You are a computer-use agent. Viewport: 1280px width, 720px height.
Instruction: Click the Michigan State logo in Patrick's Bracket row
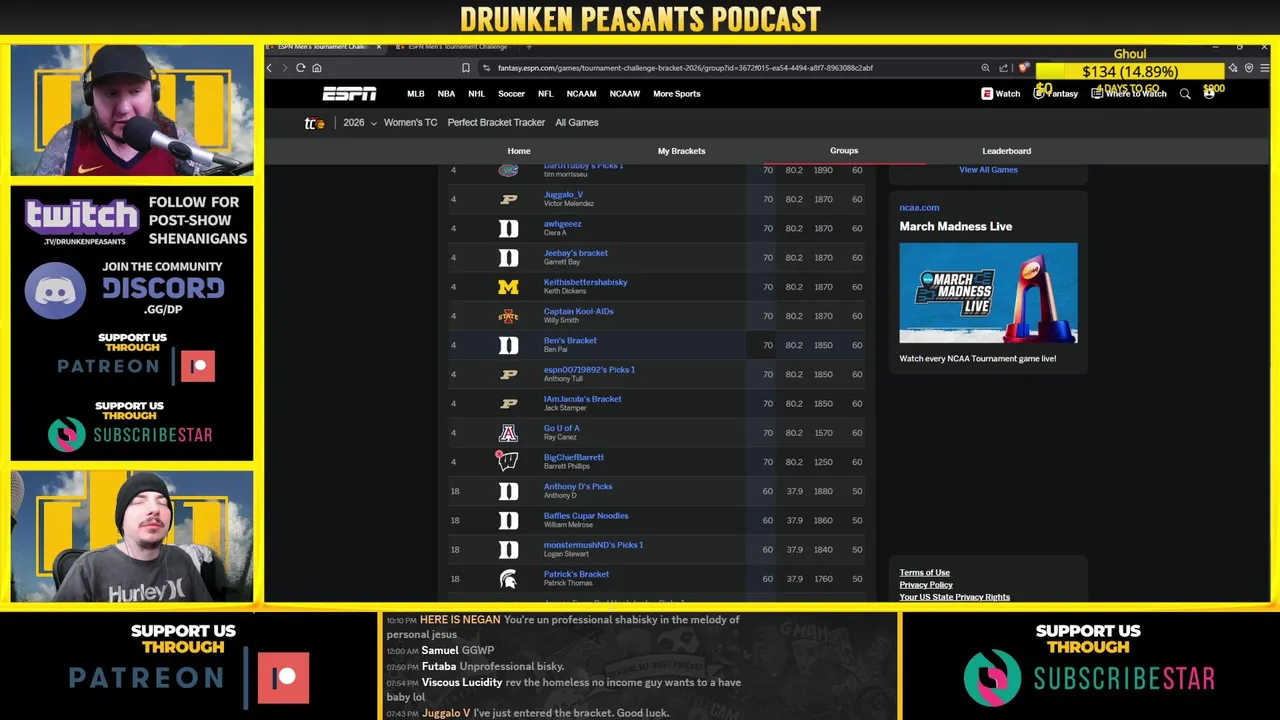pyautogui.click(x=508, y=579)
